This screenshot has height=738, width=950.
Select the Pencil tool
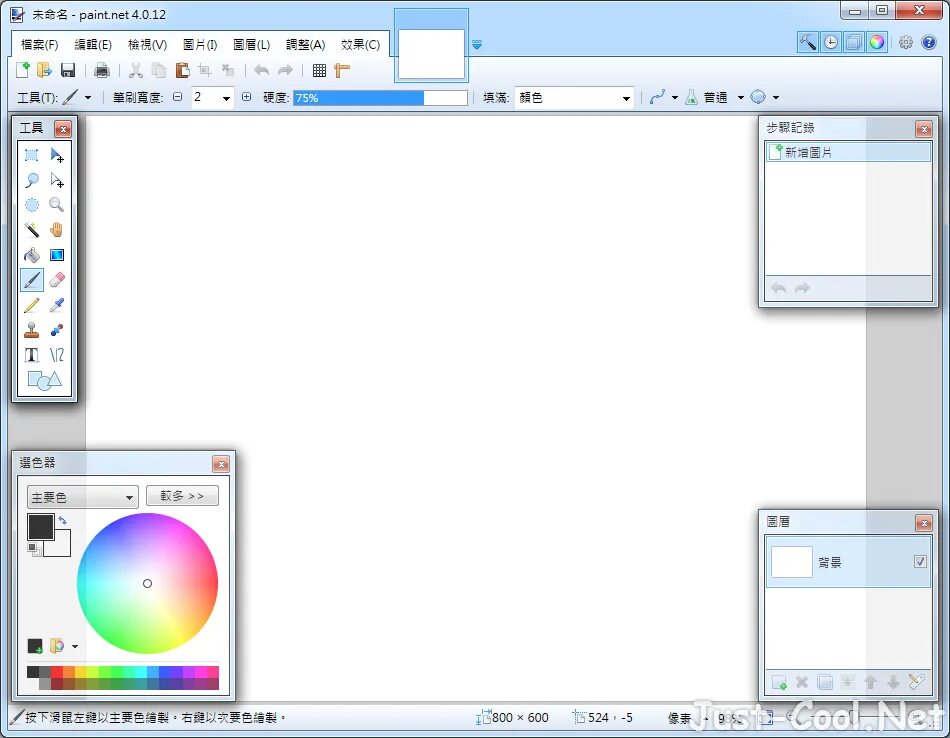pyautogui.click(x=32, y=305)
